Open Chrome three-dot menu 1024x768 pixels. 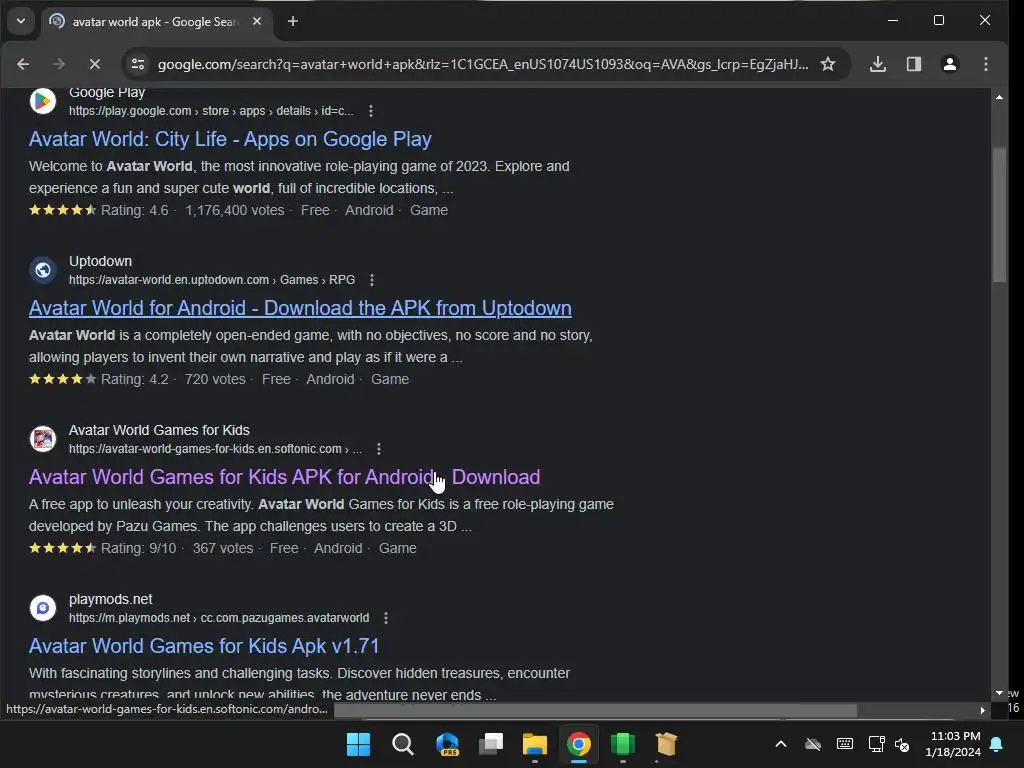[986, 64]
